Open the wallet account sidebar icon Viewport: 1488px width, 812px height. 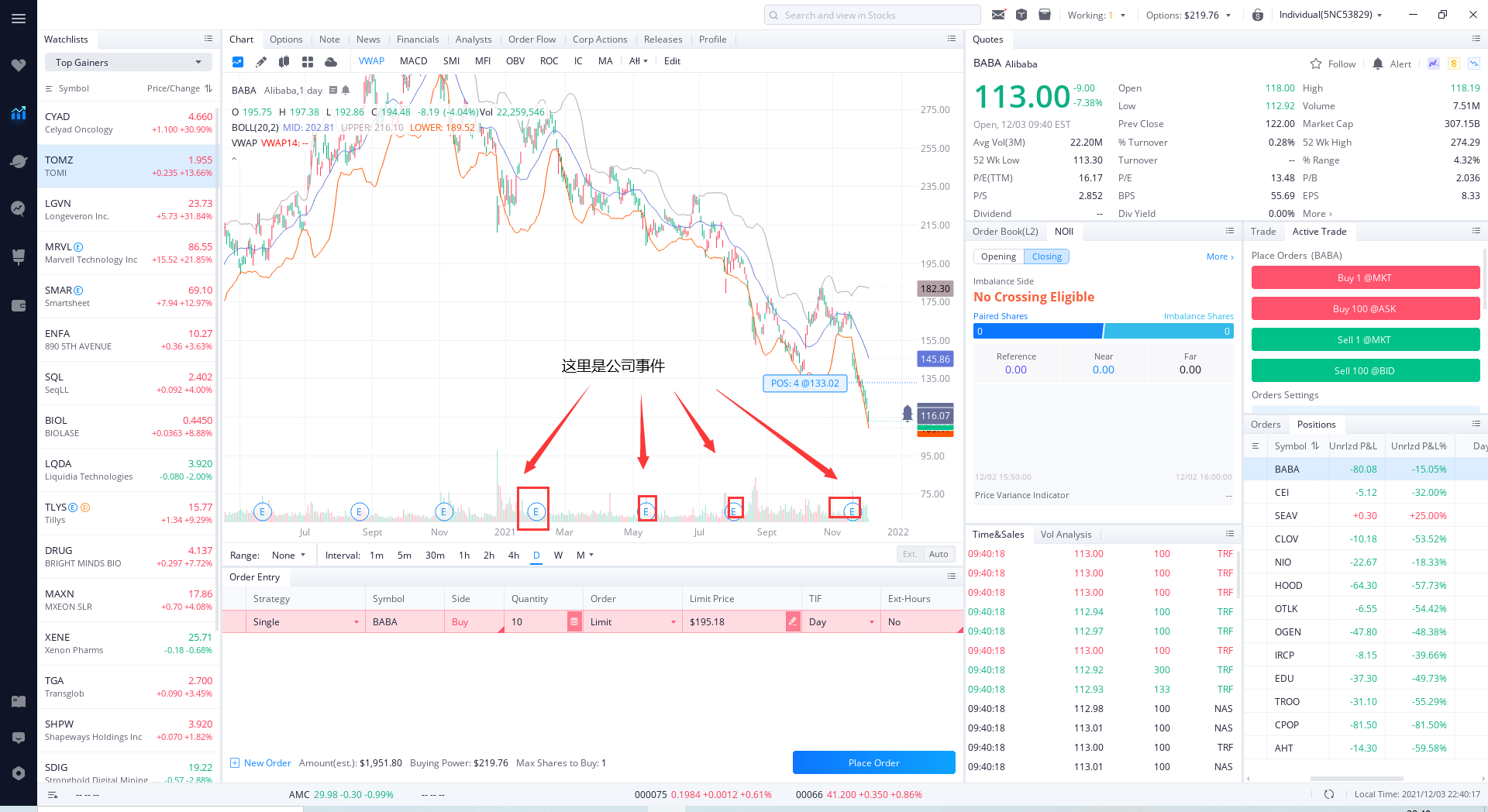[19, 305]
